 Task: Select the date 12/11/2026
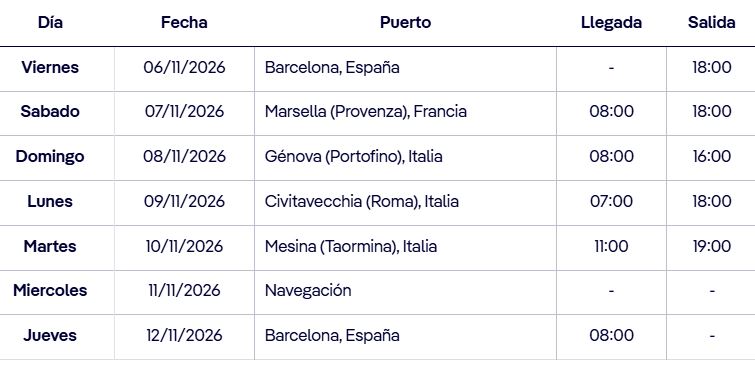point(184,335)
